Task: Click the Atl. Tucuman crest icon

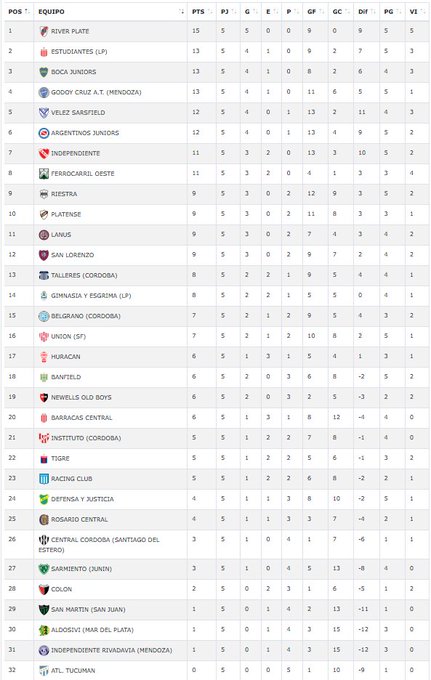Action: pos(44,670)
